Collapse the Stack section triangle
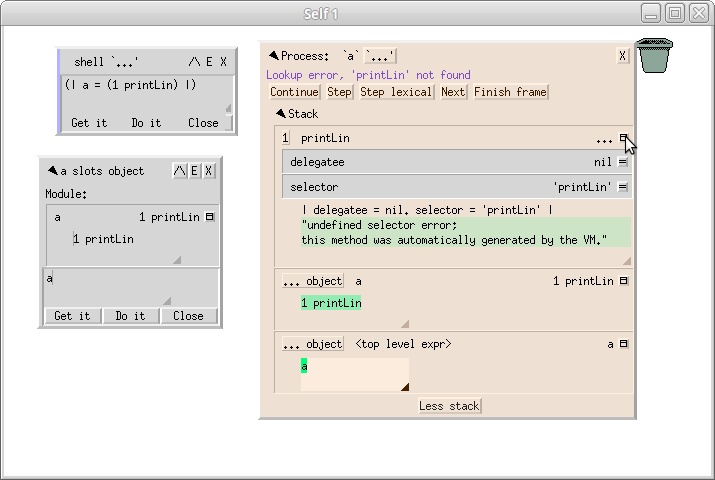715x480 pixels. (281, 114)
